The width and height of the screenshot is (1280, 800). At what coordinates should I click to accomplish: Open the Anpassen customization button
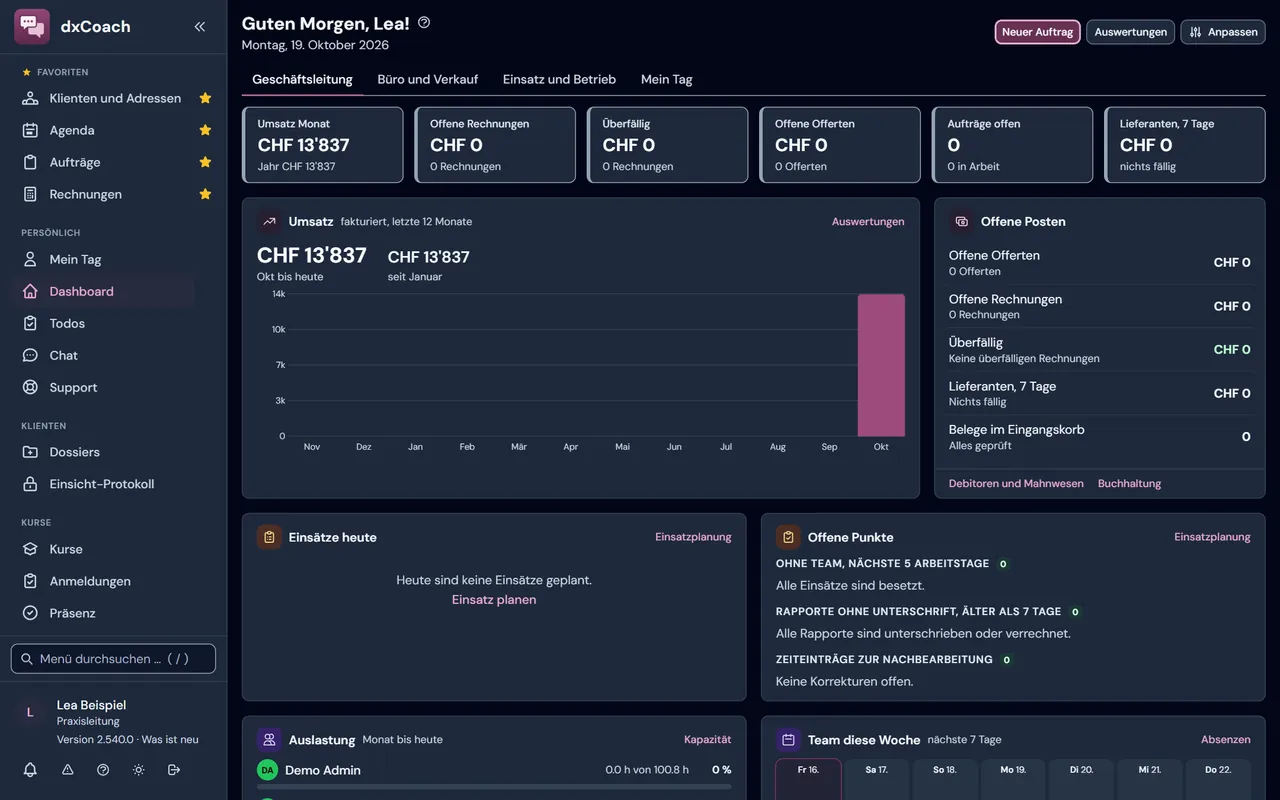click(x=1223, y=32)
